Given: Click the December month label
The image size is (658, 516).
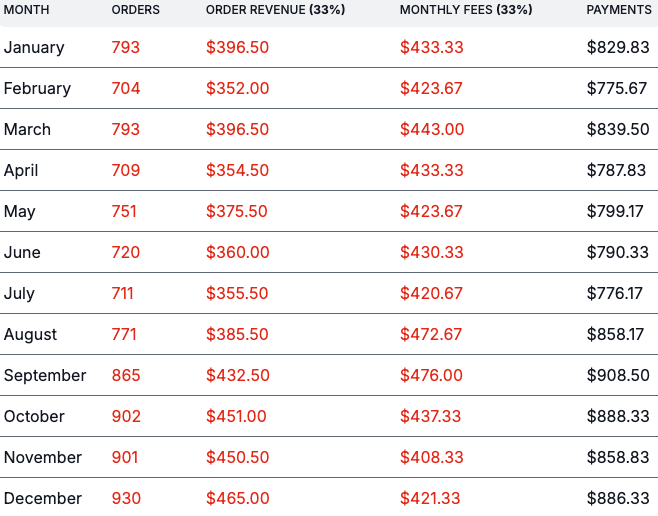Looking at the screenshot, I should [43, 498].
